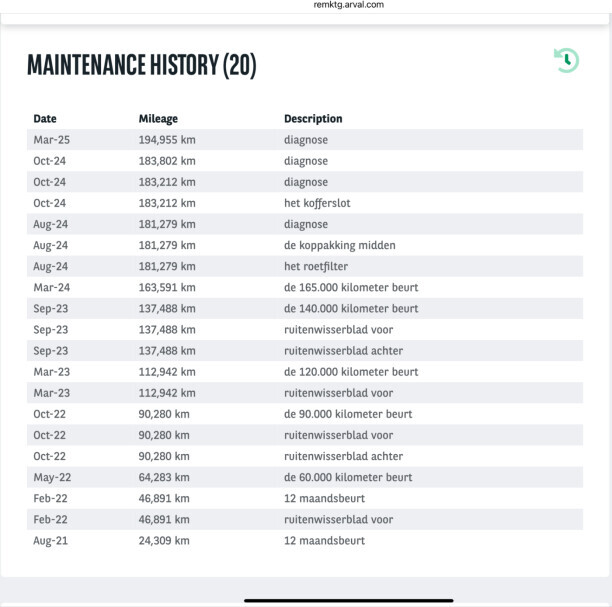The height and width of the screenshot is (607, 612).
Task: Click the green maintenance history clock icon
Action: [566, 60]
